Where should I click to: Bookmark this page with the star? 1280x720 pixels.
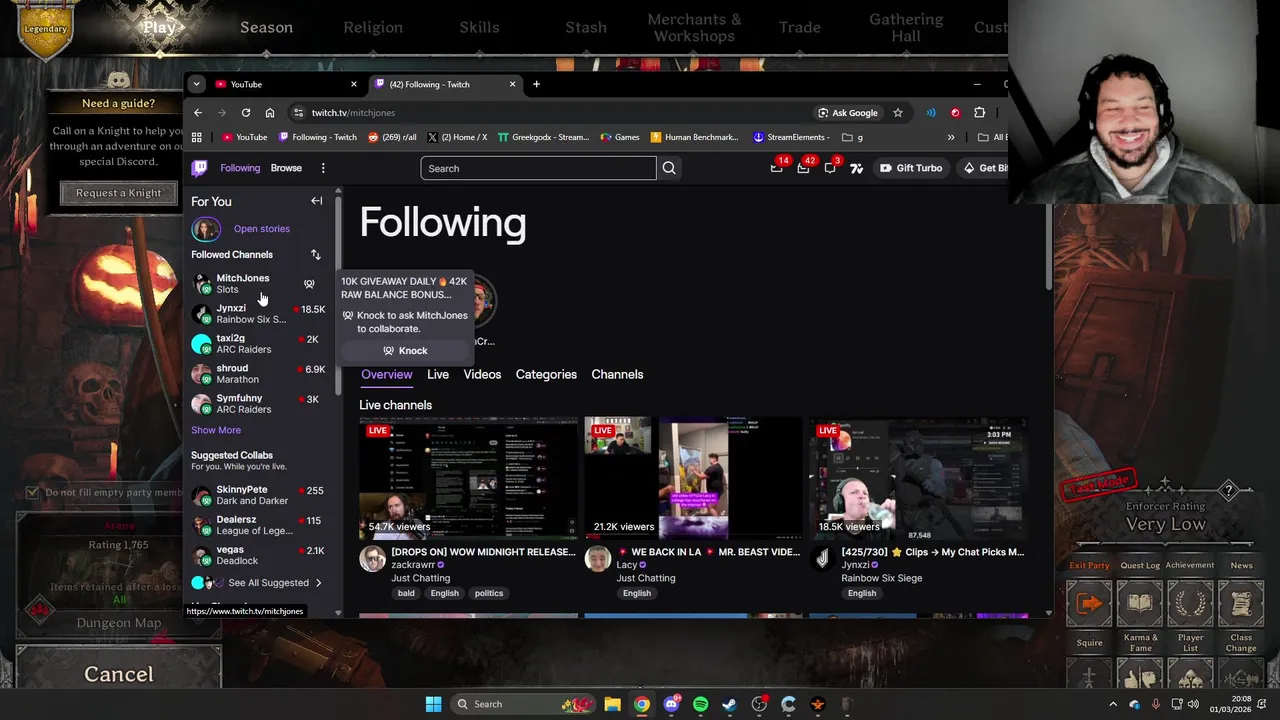[898, 113]
